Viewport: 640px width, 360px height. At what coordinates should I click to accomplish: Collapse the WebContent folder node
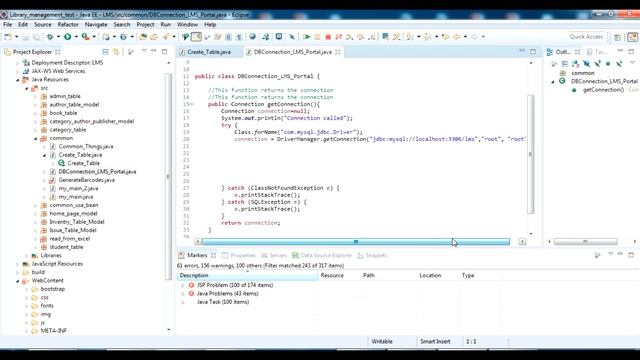[x=18, y=281]
